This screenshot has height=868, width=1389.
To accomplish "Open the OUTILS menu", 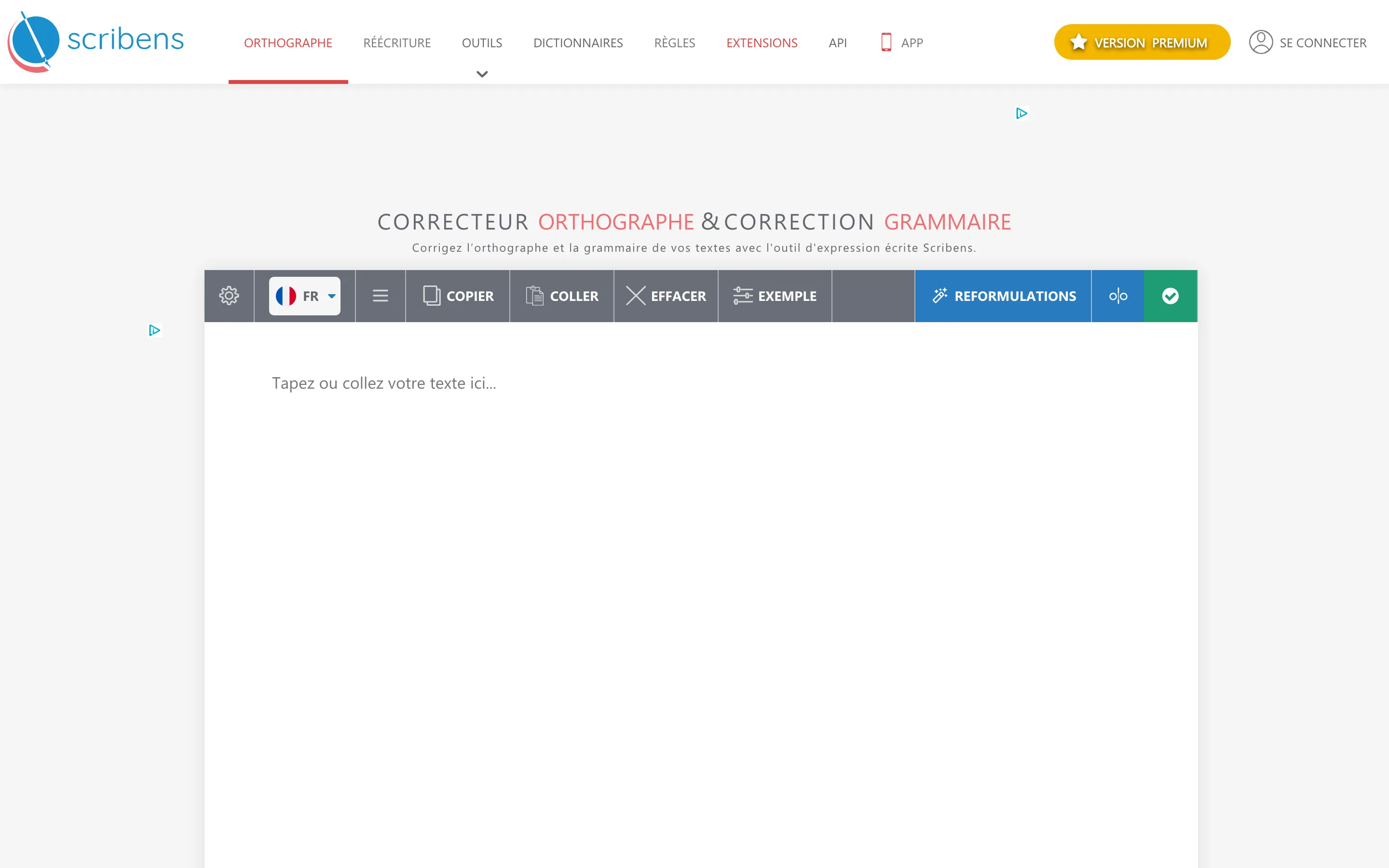I will pos(482,43).
